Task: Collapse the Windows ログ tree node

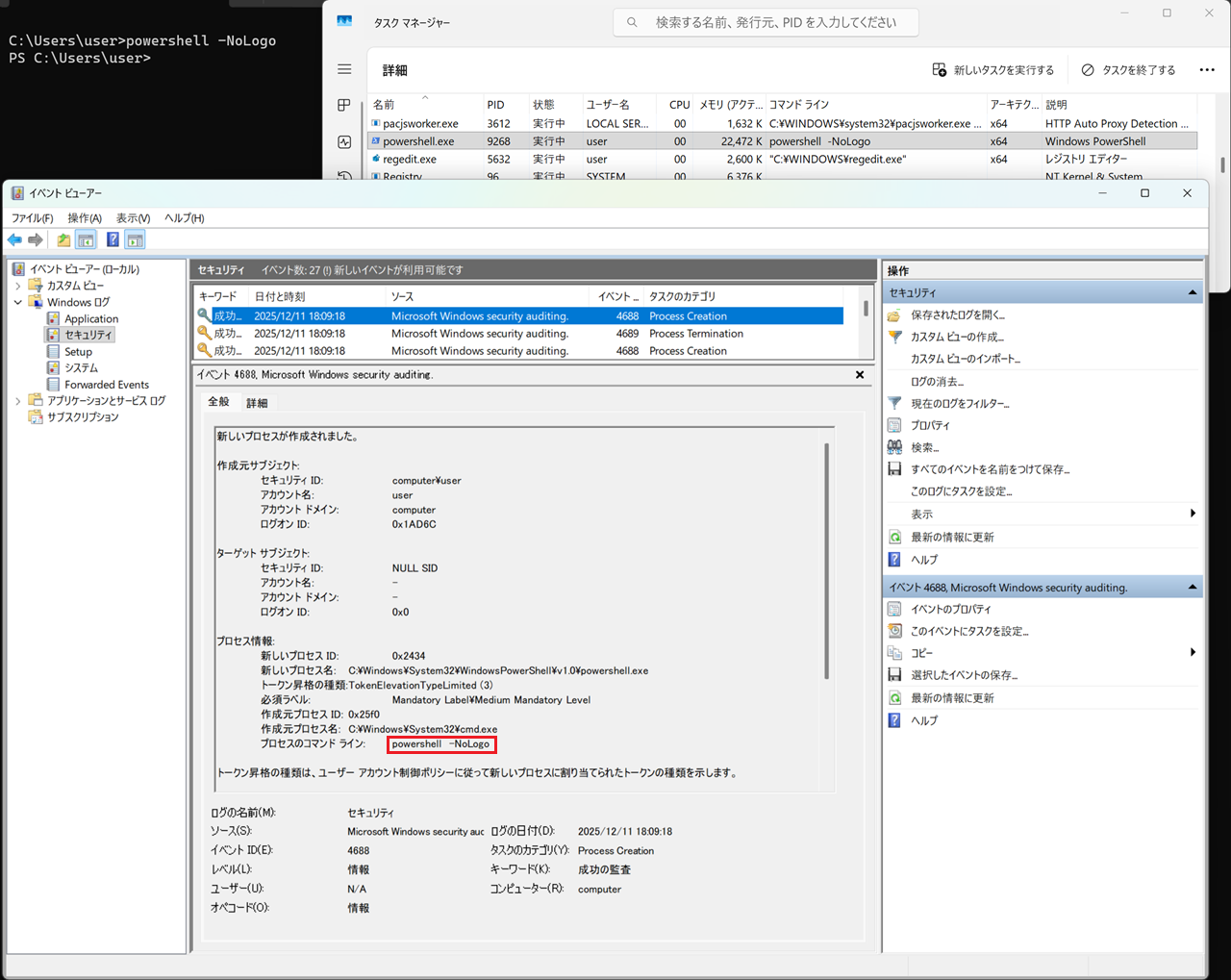Action: (18, 302)
